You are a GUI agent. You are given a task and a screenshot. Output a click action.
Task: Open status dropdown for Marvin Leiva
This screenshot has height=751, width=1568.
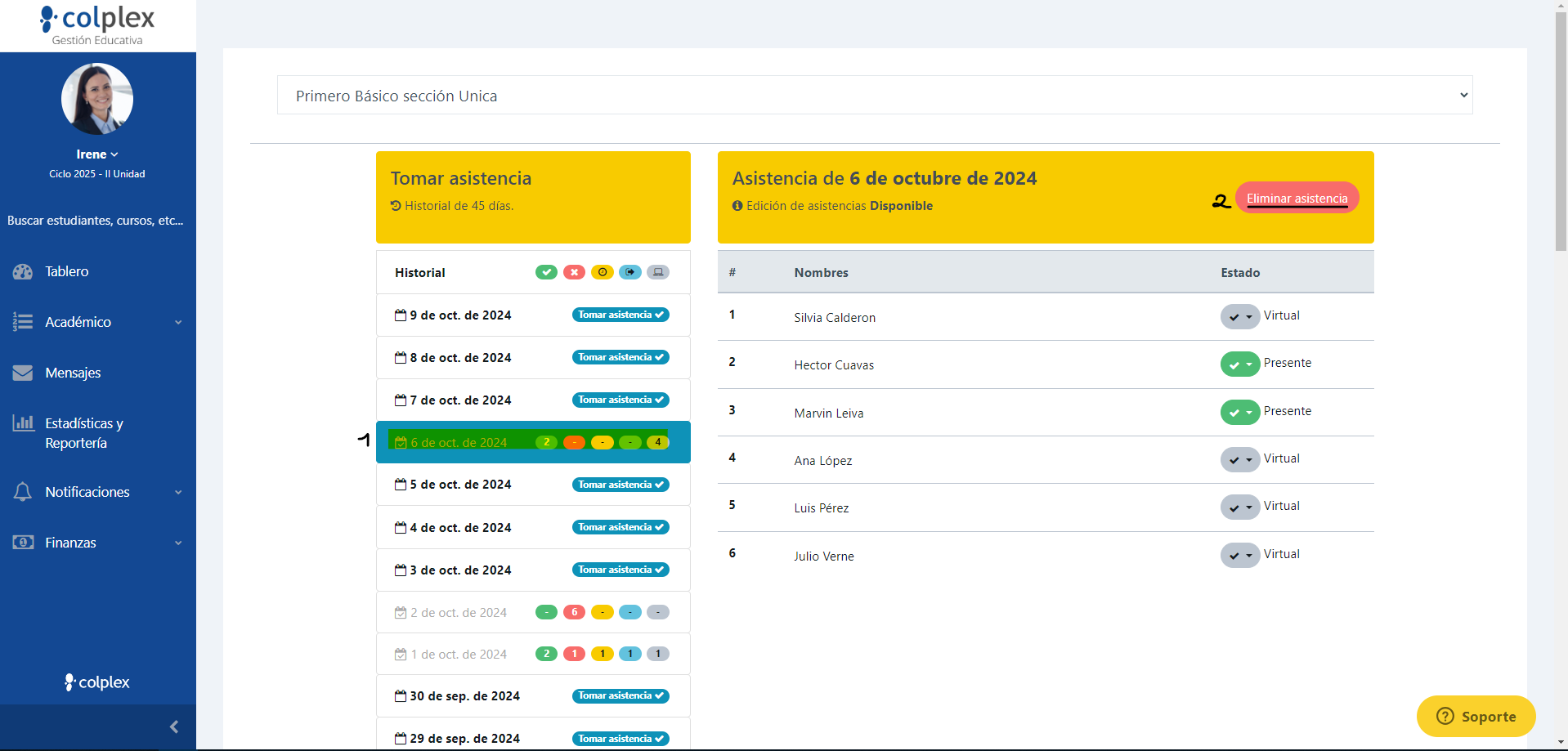pyautogui.click(x=1240, y=412)
